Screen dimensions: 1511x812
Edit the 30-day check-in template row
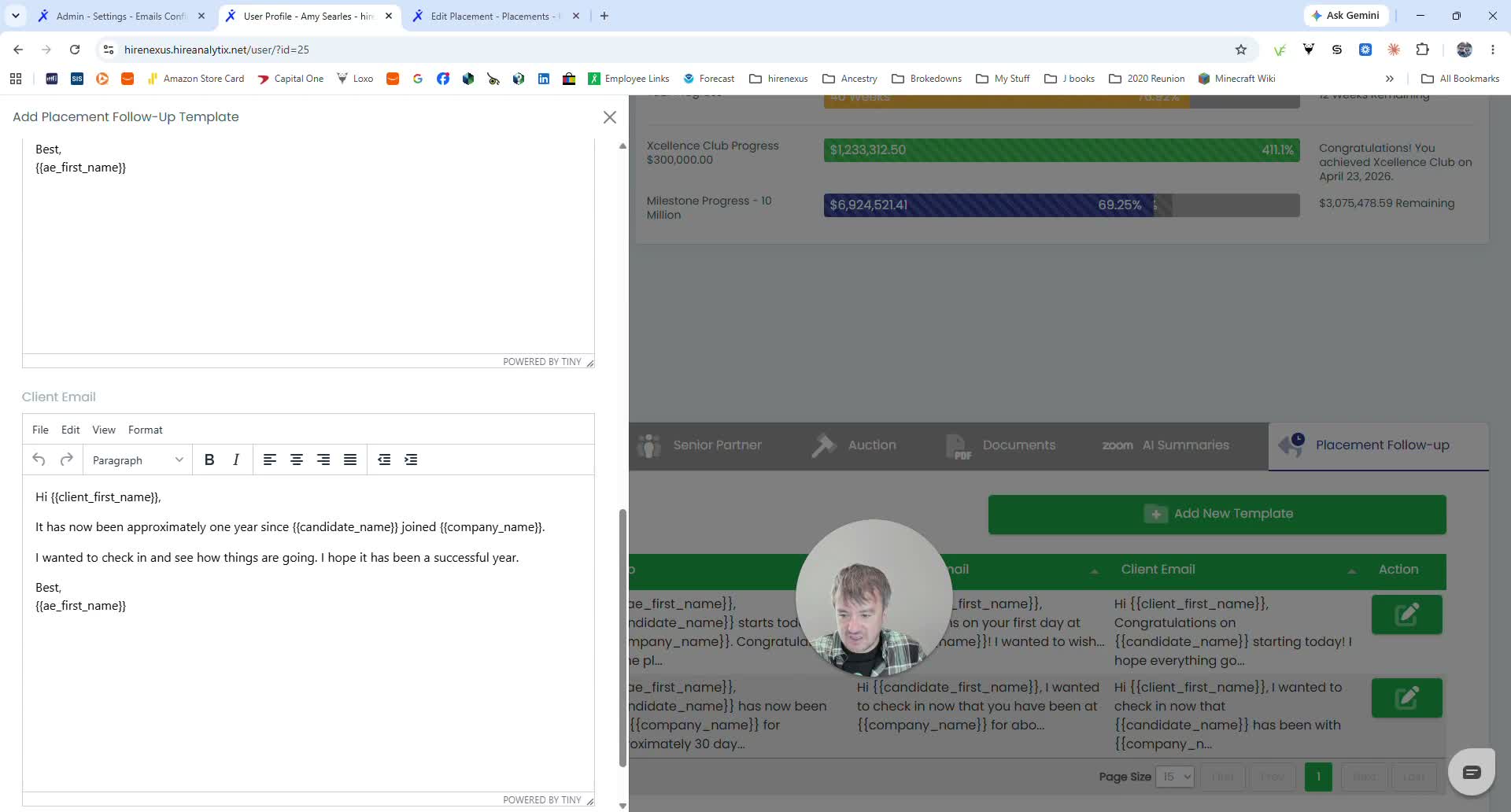pos(1406,698)
